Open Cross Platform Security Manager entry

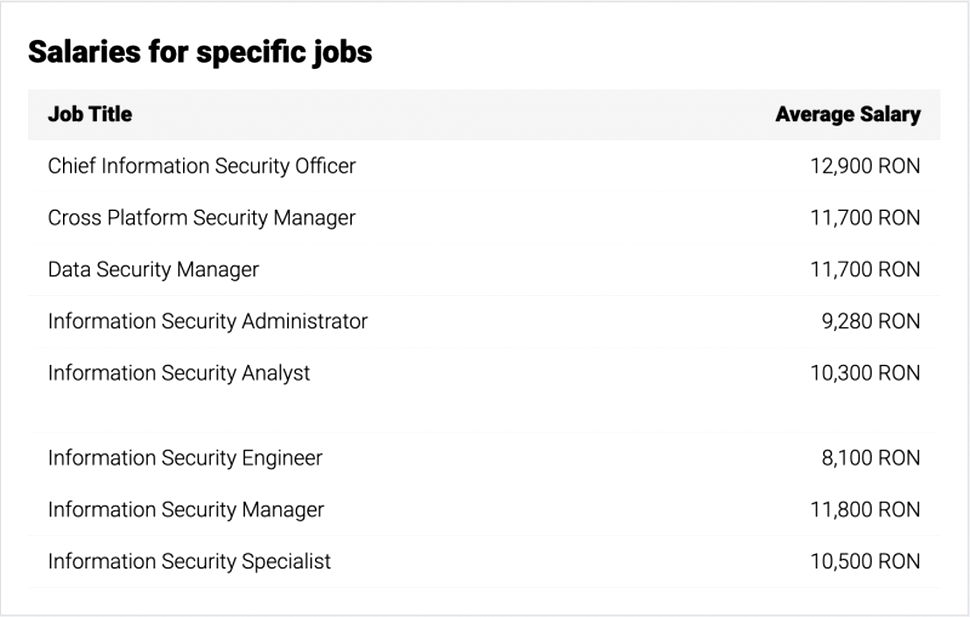coord(202,218)
